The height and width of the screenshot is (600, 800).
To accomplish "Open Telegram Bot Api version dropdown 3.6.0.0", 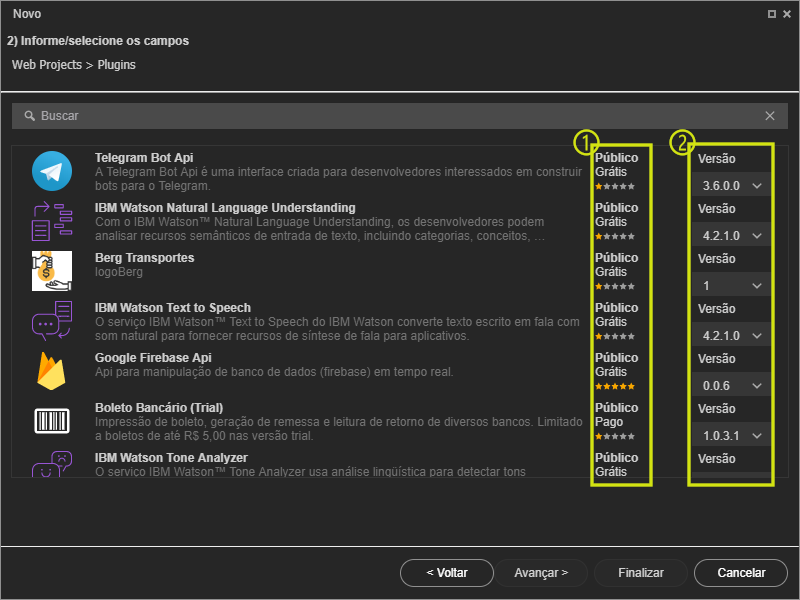I will 732,186.
